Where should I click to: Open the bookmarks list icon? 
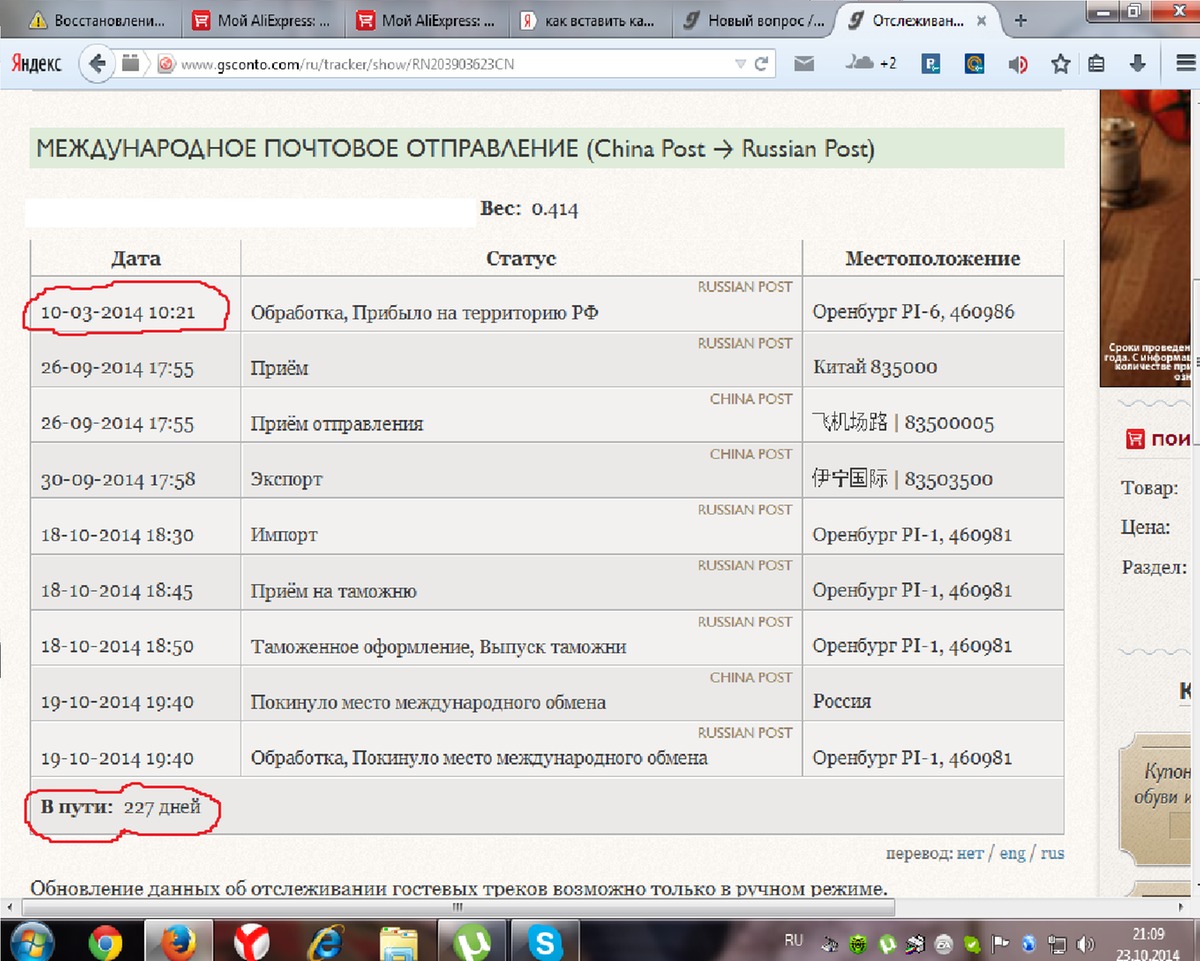[1097, 64]
